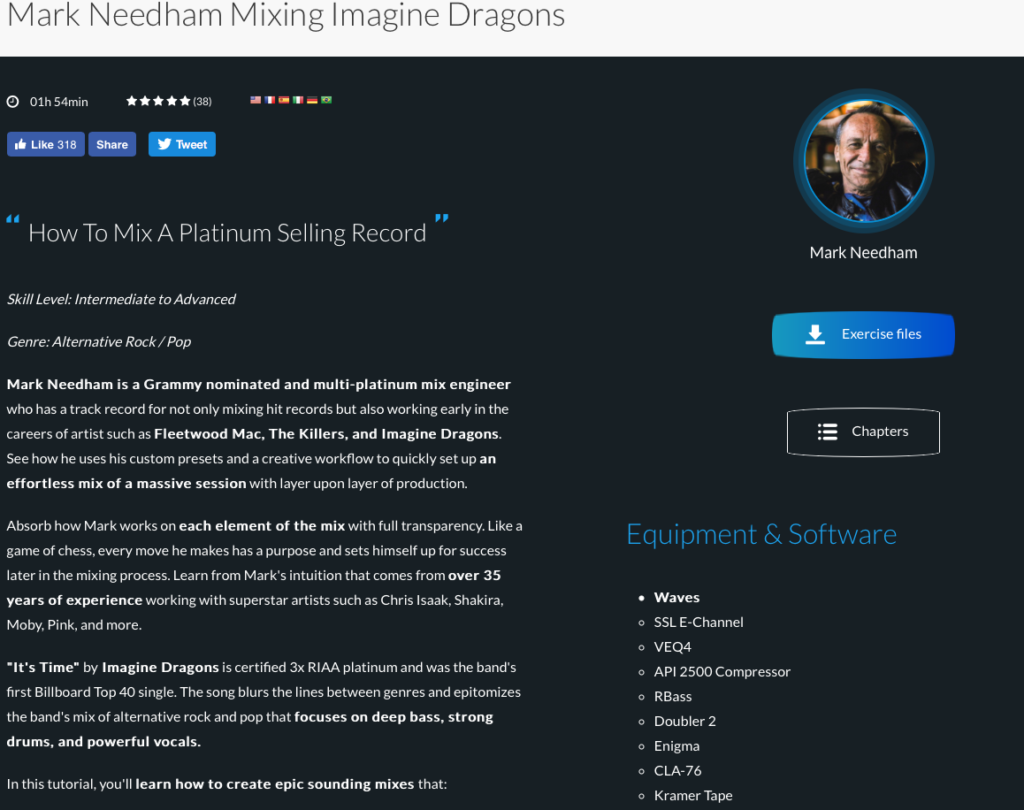The height and width of the screenshot is (810, 1024).
Task: Click the "Waves" equipment entry
Action: coord(677,598)
